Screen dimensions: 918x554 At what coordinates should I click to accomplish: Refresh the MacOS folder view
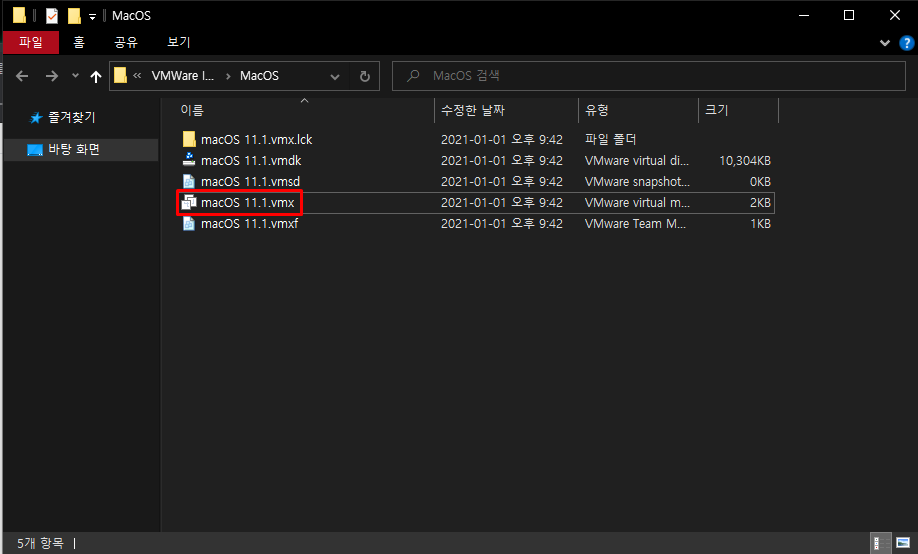click(x=364, y=76)
